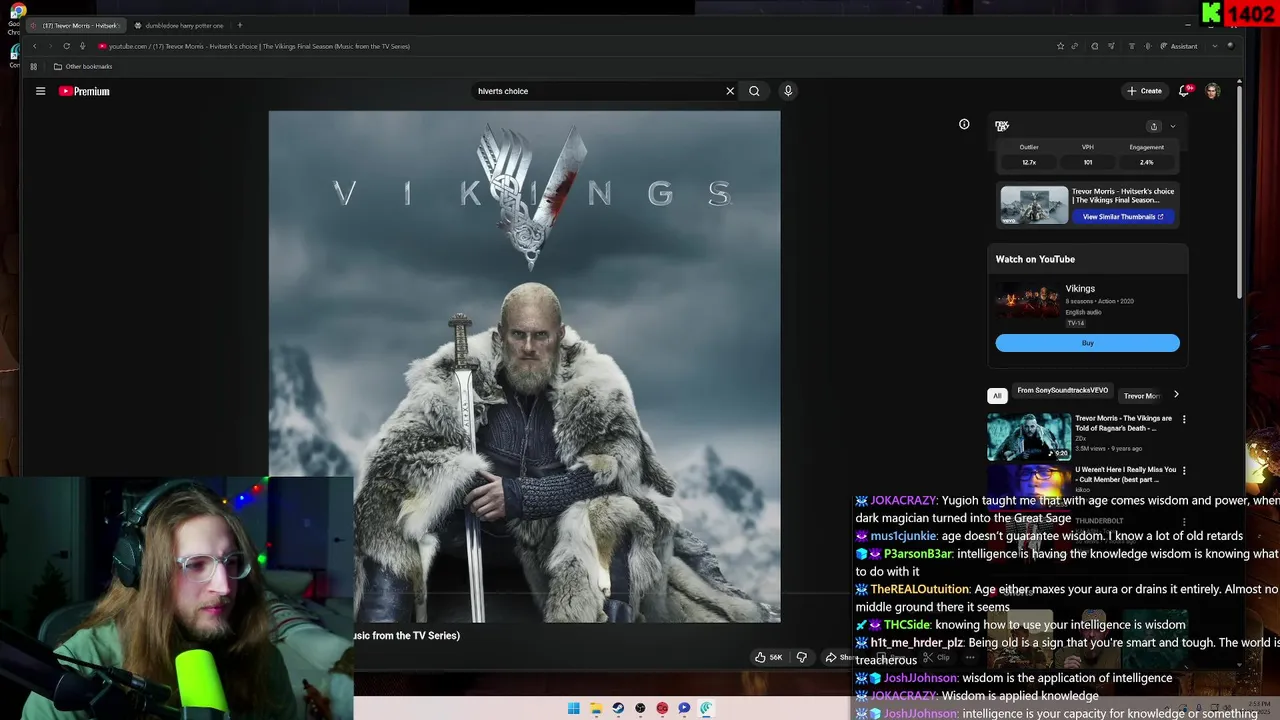Viewport: 1280px width, 720px height.
Task: Go to YouTube Premium home logo
Action: click(84, 91)
